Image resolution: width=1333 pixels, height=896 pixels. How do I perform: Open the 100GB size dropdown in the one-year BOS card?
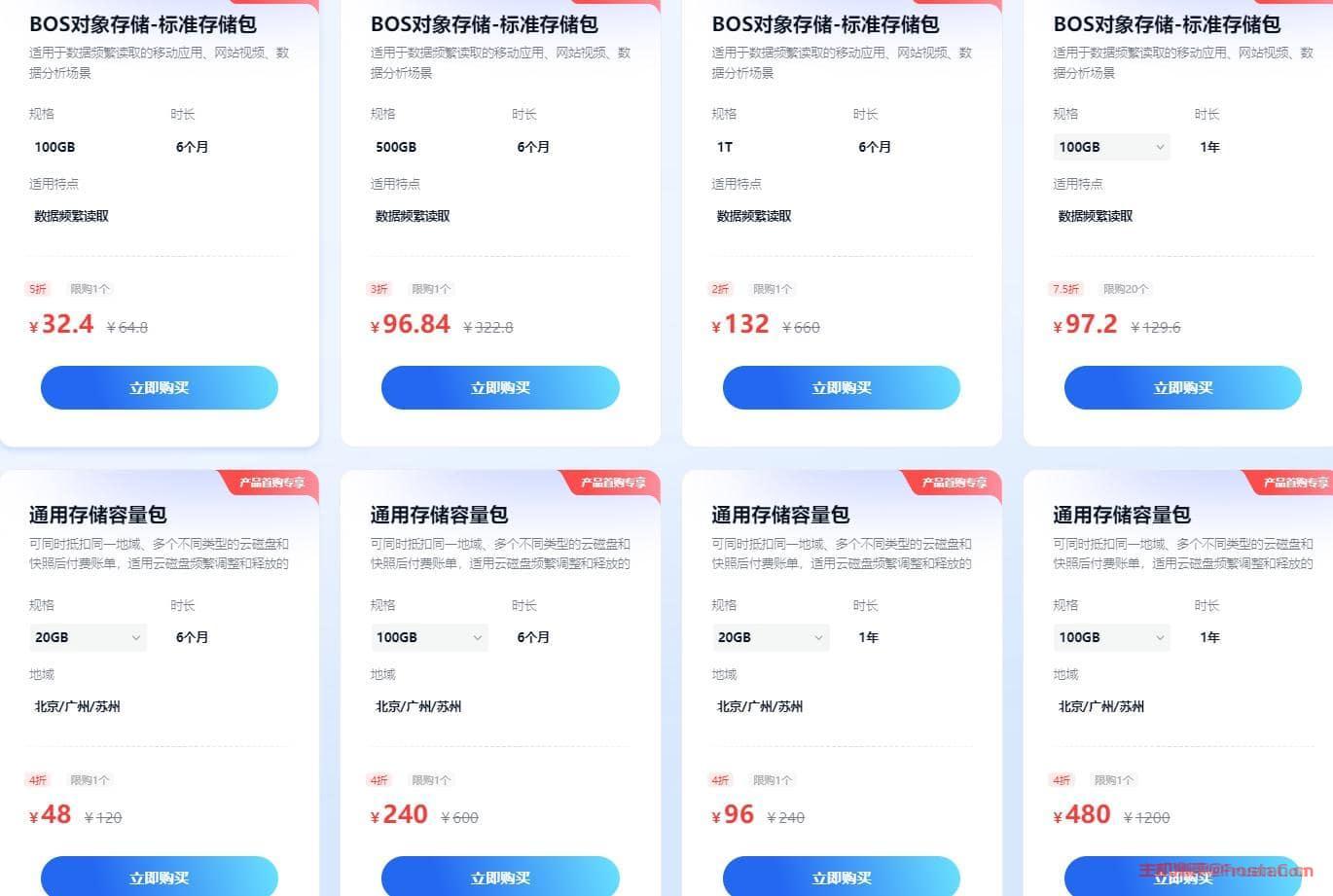(x=1111, y=147)
